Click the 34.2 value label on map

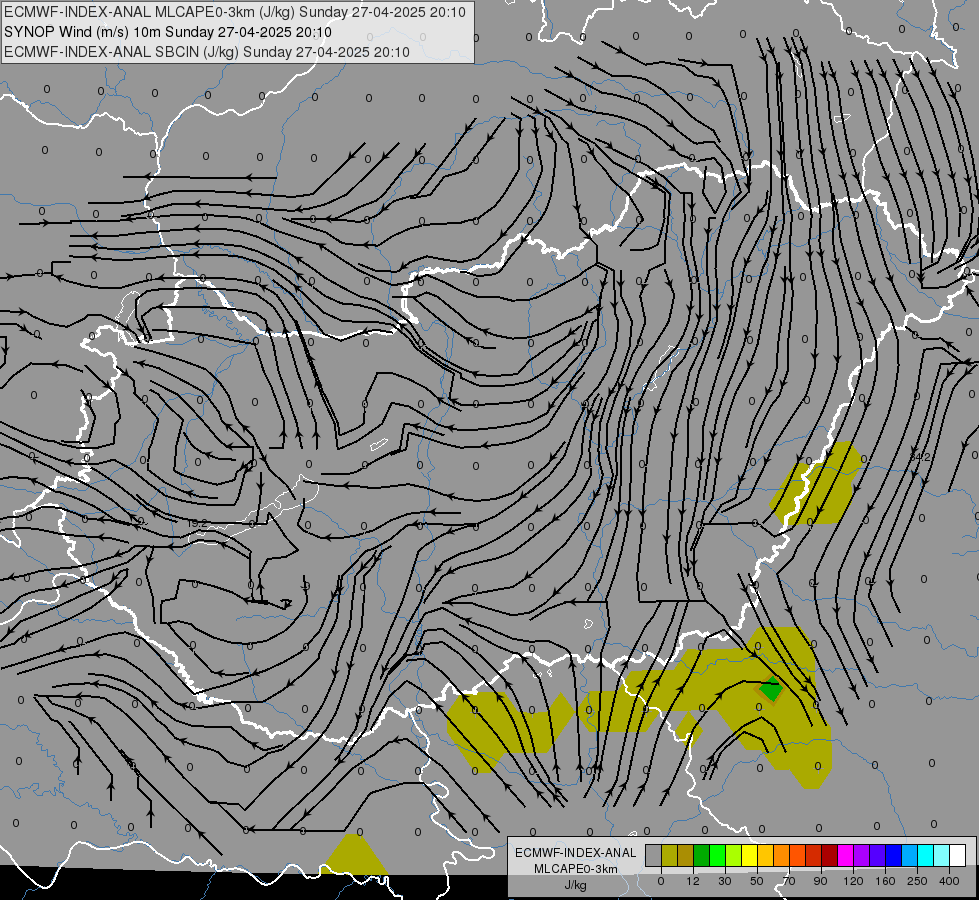pyautogui.click(x=920, y=457)
